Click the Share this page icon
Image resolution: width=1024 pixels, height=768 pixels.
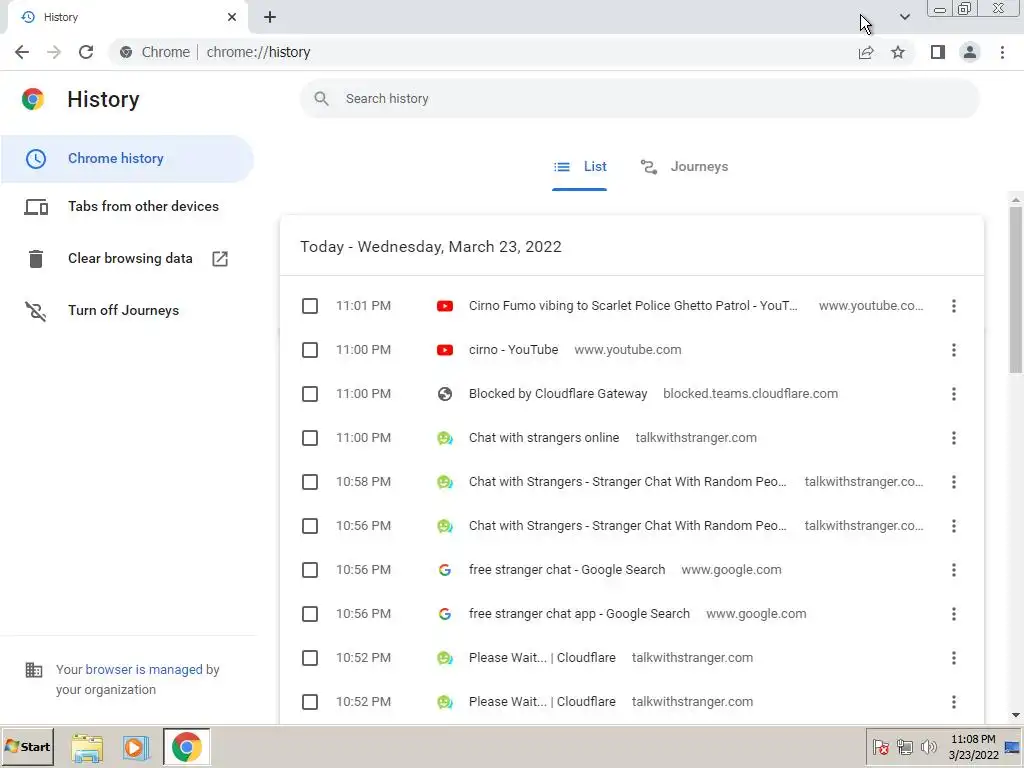pos(866,52)
